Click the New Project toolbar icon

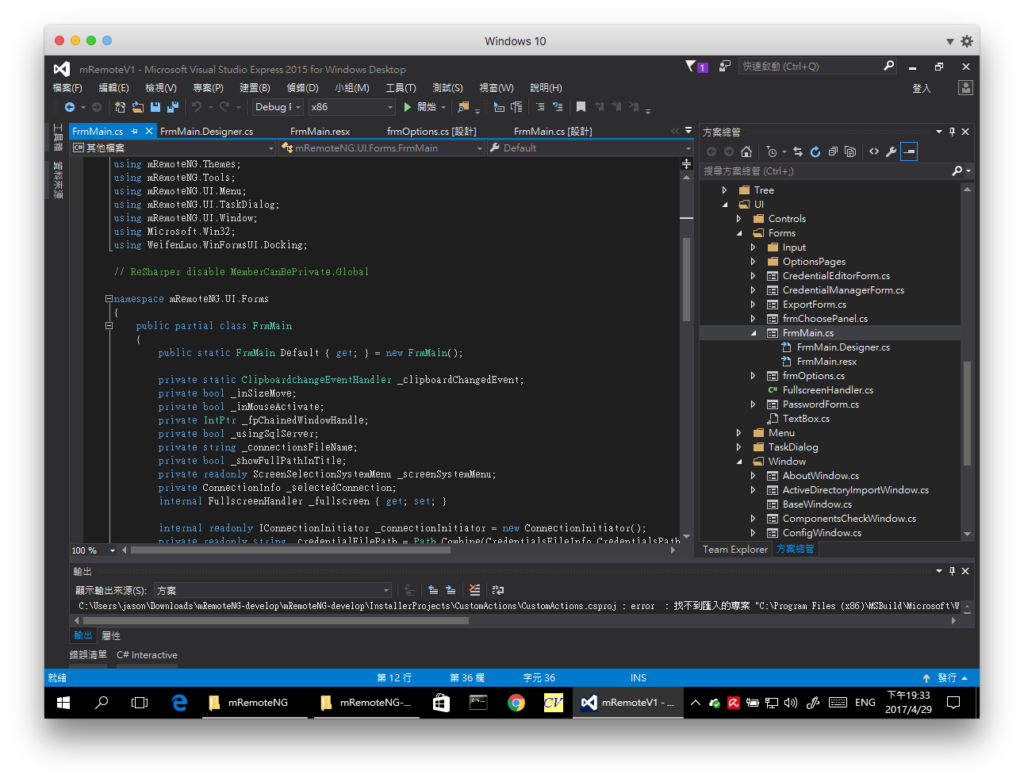coord(120,107)
